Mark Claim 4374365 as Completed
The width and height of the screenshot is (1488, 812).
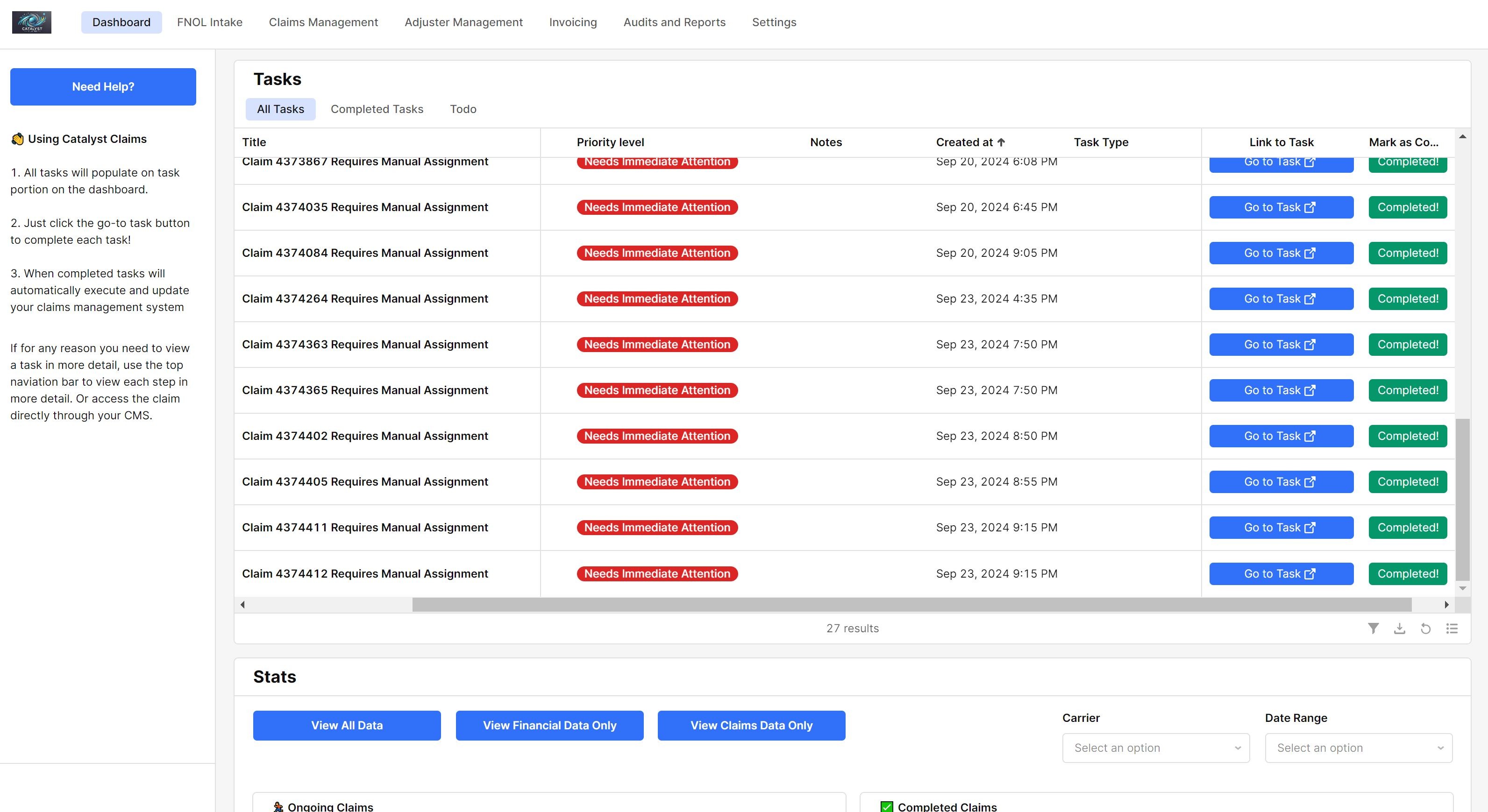(1408, 390)
